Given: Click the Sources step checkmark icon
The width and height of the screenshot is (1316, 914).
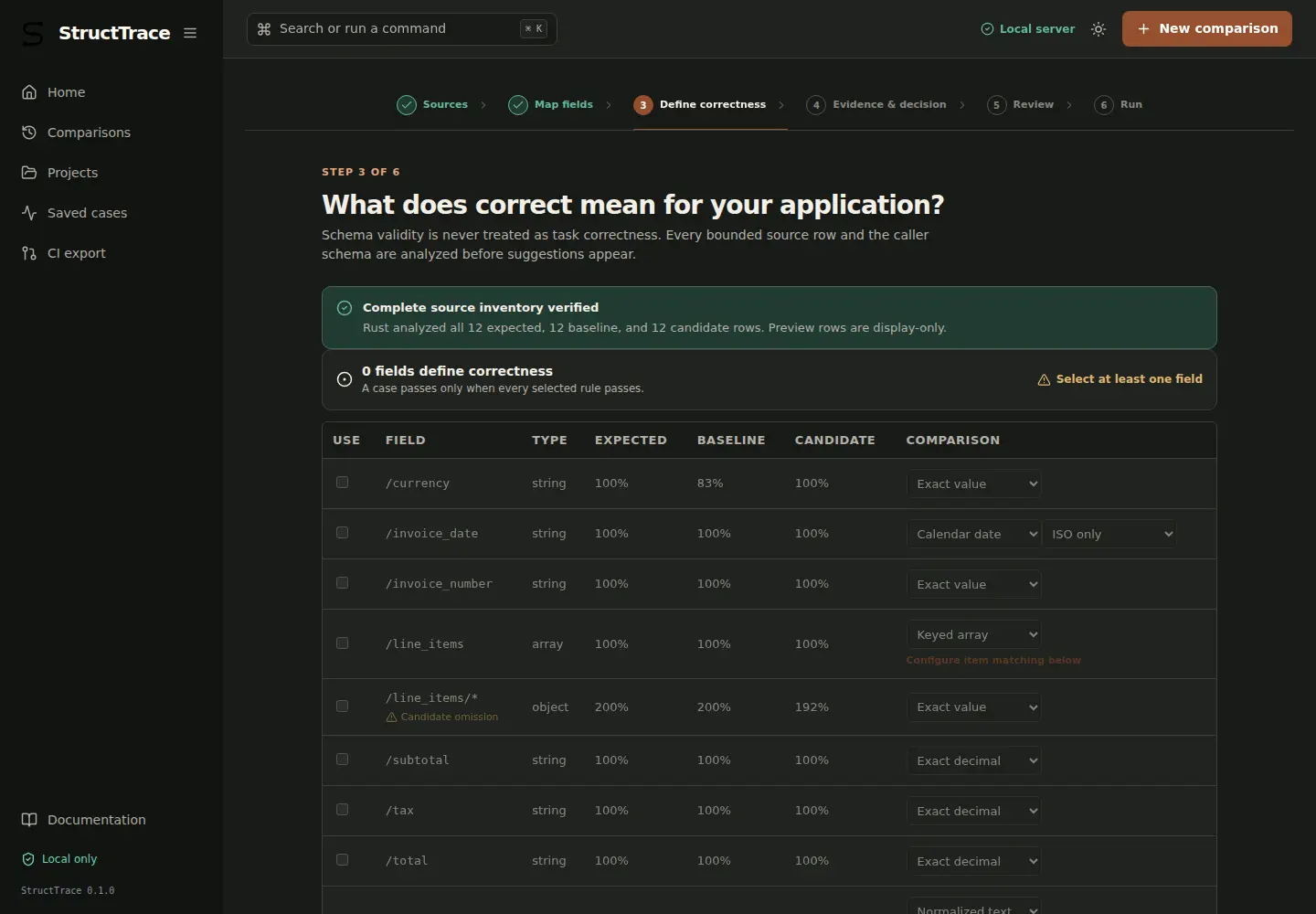Looking at the screenshot, I should tap(407, 105).
